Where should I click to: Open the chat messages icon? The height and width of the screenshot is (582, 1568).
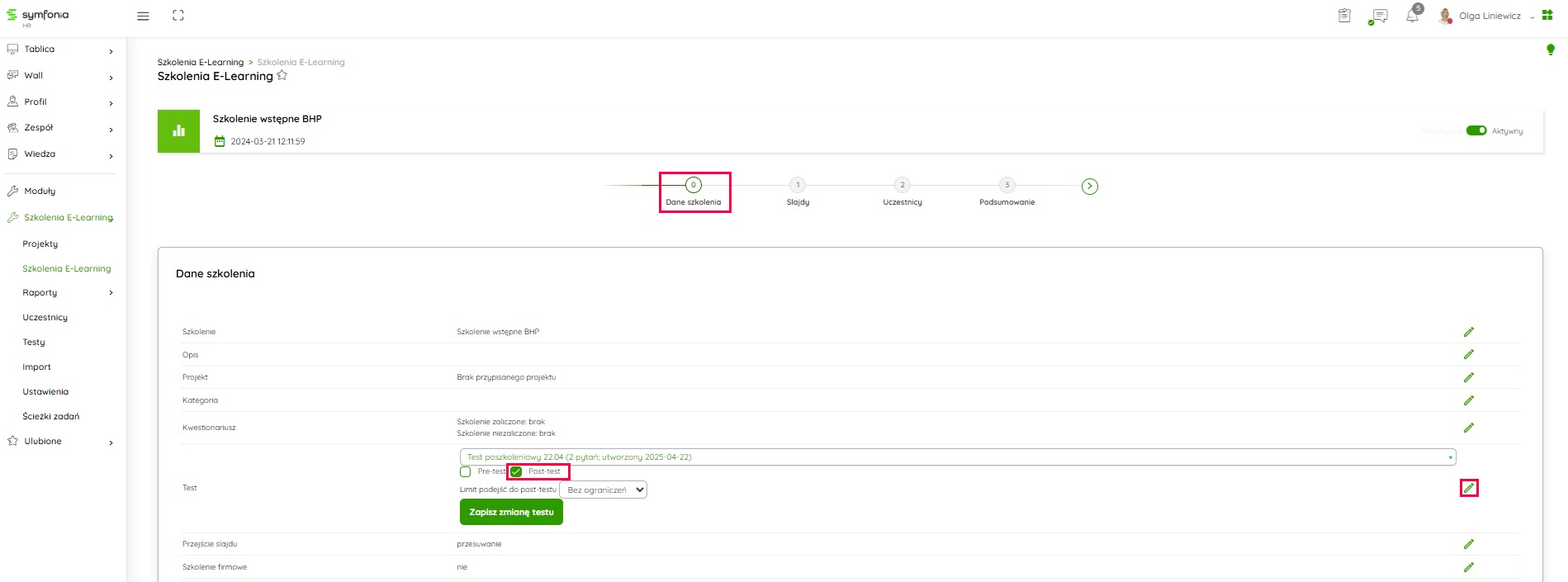[1378, 17]
